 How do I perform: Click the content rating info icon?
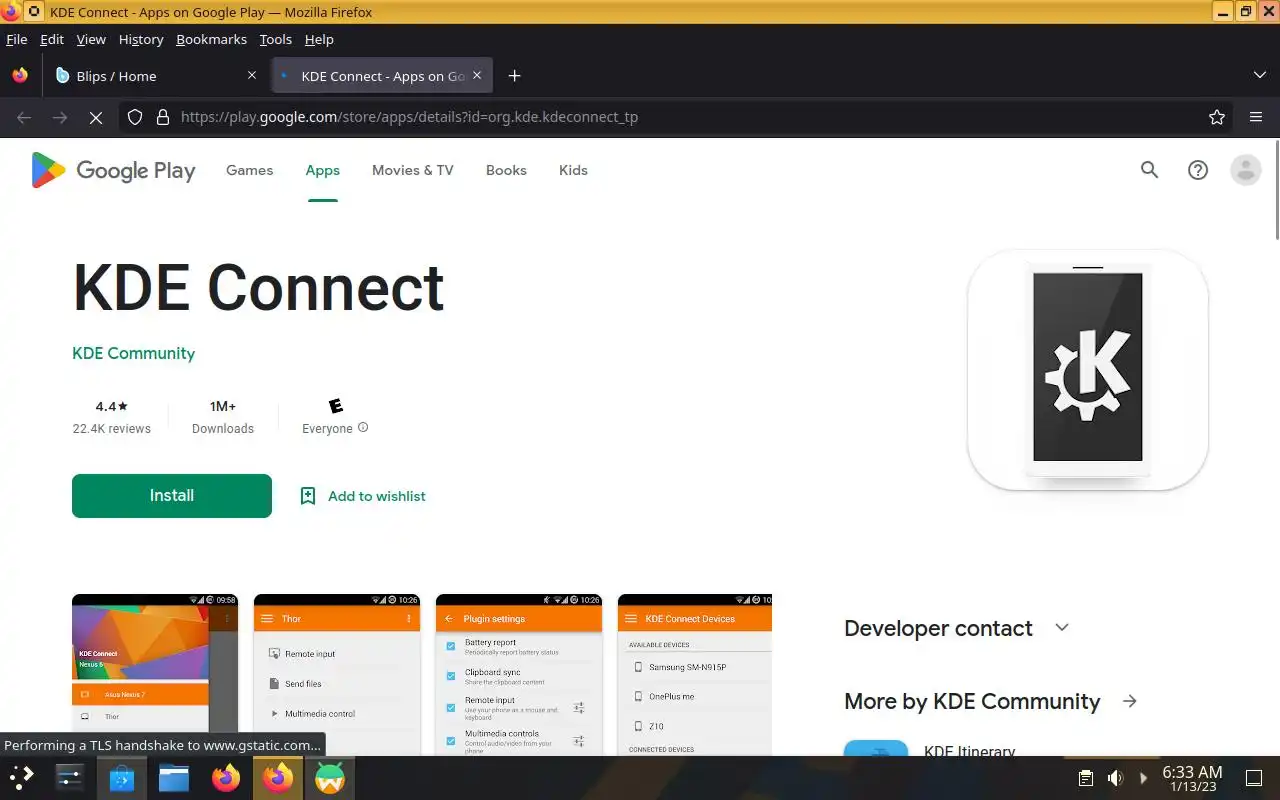pyautogui.click(x=363, y=428)
